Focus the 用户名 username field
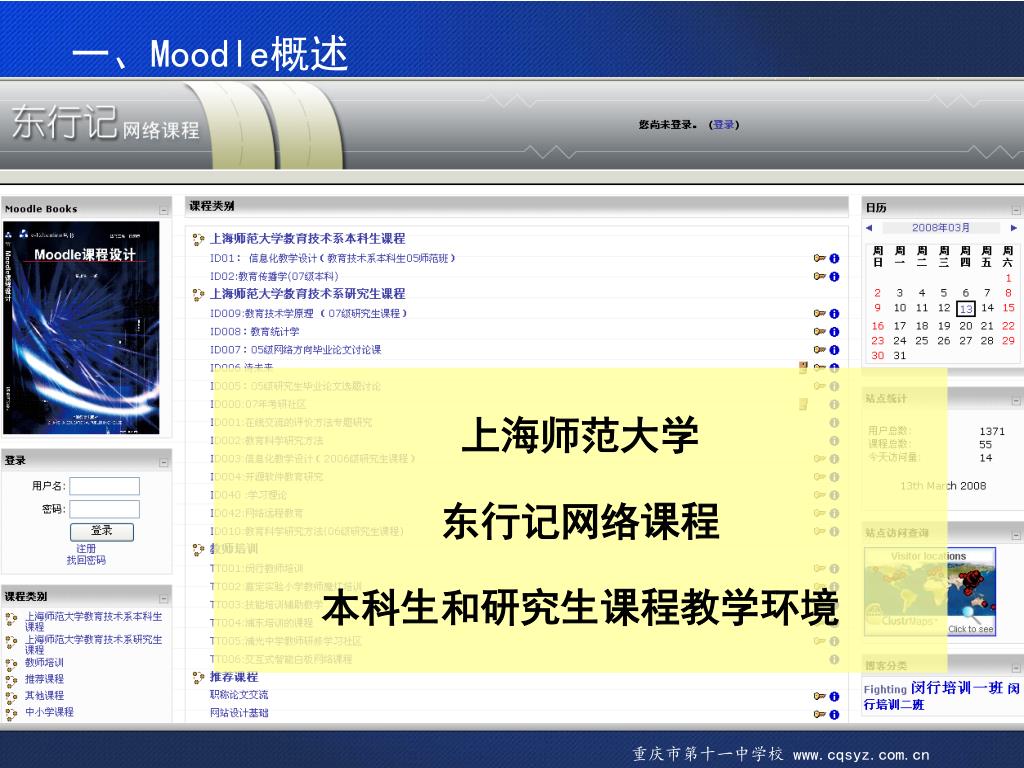The height and width of the screenshot is (768, 1024). point(104,486)
